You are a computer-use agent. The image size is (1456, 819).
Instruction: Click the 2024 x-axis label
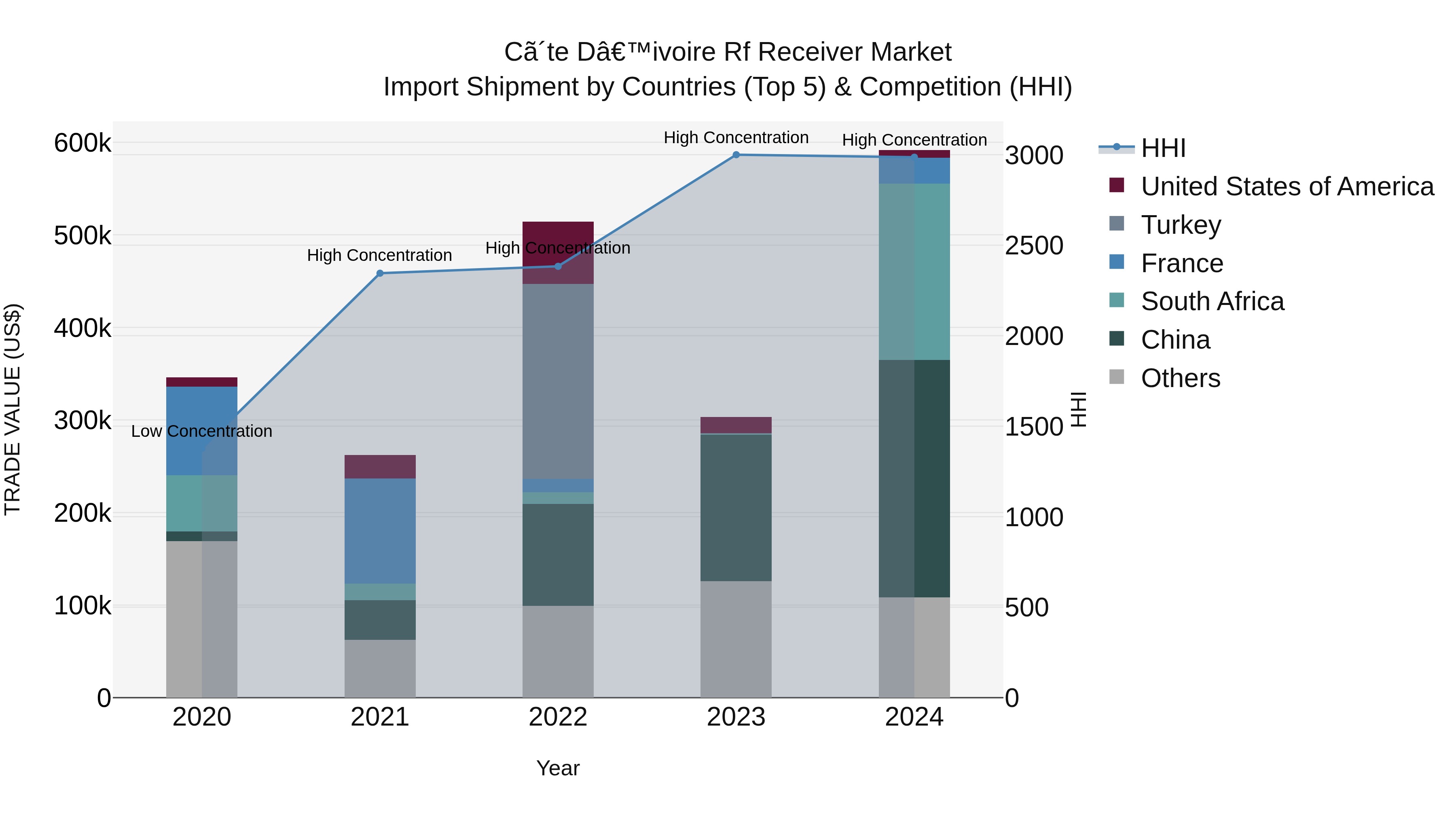click(x=914, y=717)
